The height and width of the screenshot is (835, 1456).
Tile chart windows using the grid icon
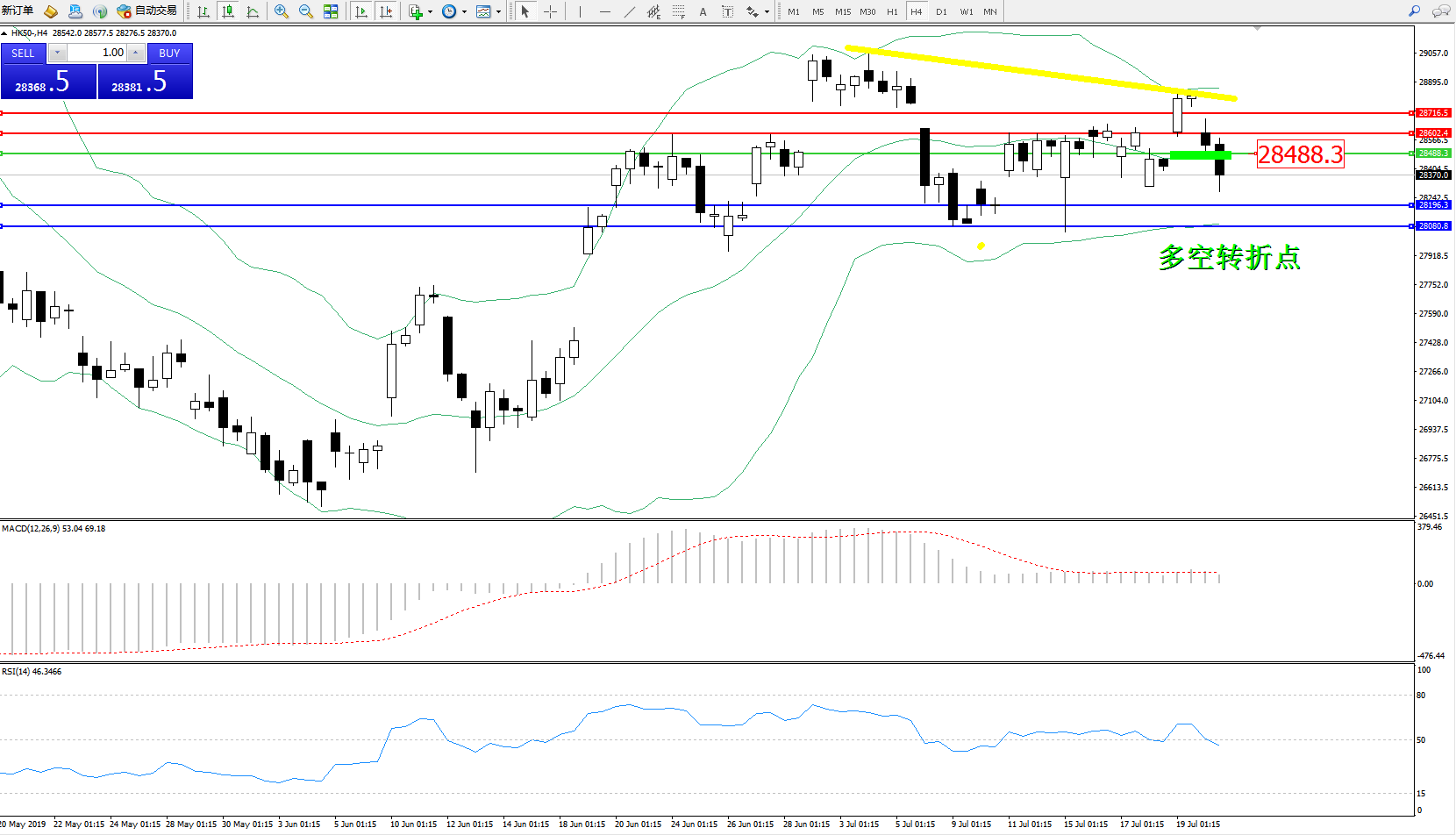coord(331,11)
